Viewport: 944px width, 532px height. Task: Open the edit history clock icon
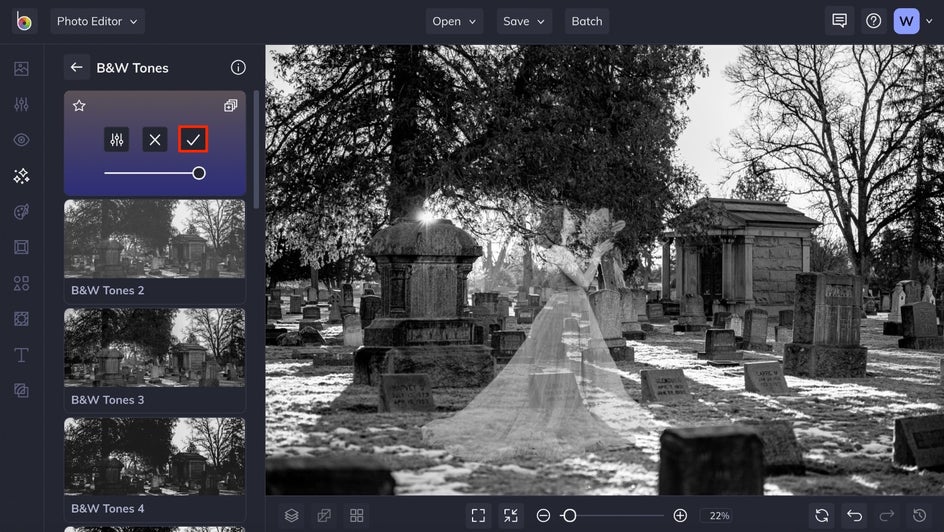pyautogui.click(x=919, y=515)
